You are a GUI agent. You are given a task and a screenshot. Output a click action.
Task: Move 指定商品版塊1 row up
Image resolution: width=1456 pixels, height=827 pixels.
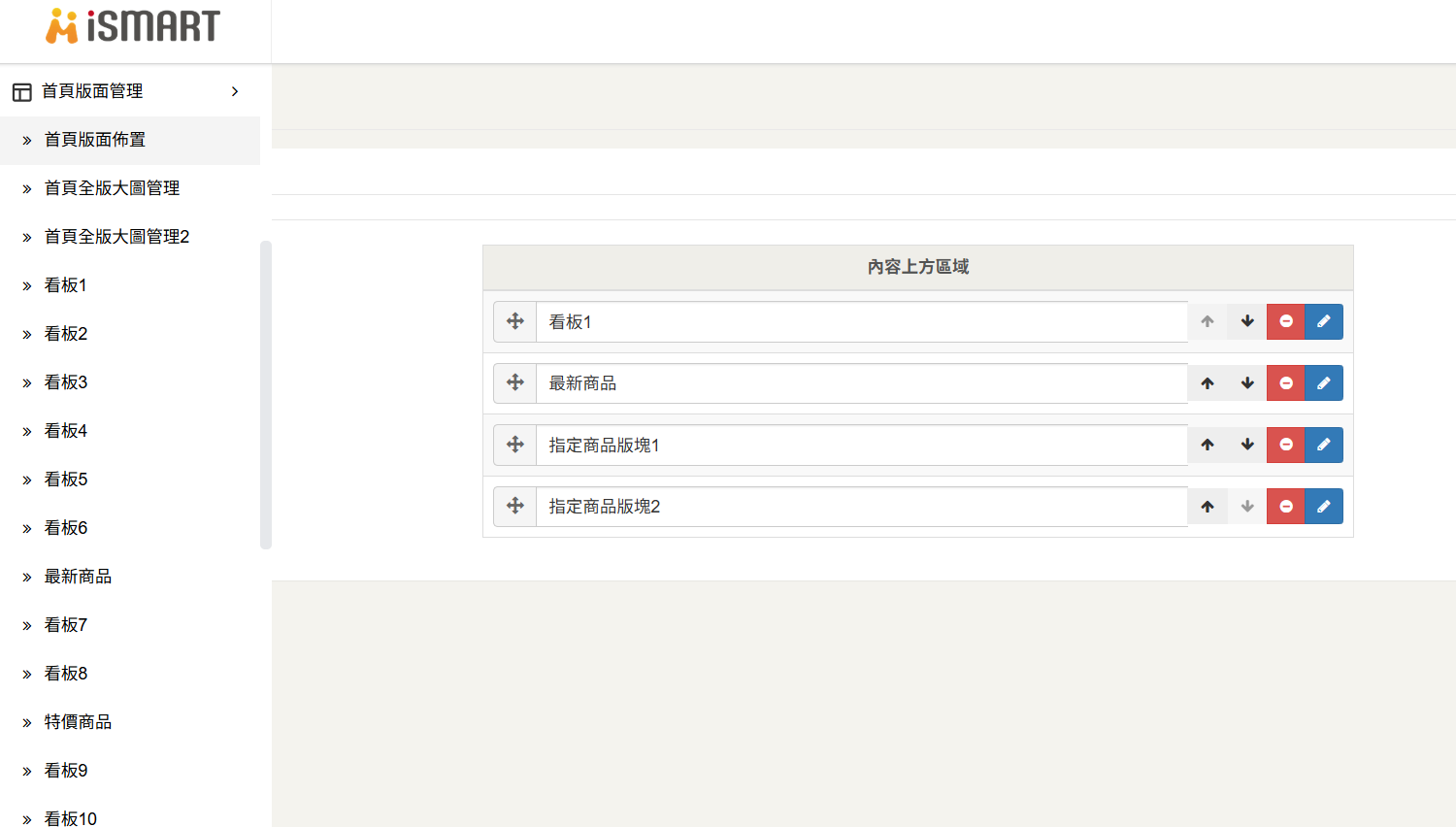coord(1208,445)
